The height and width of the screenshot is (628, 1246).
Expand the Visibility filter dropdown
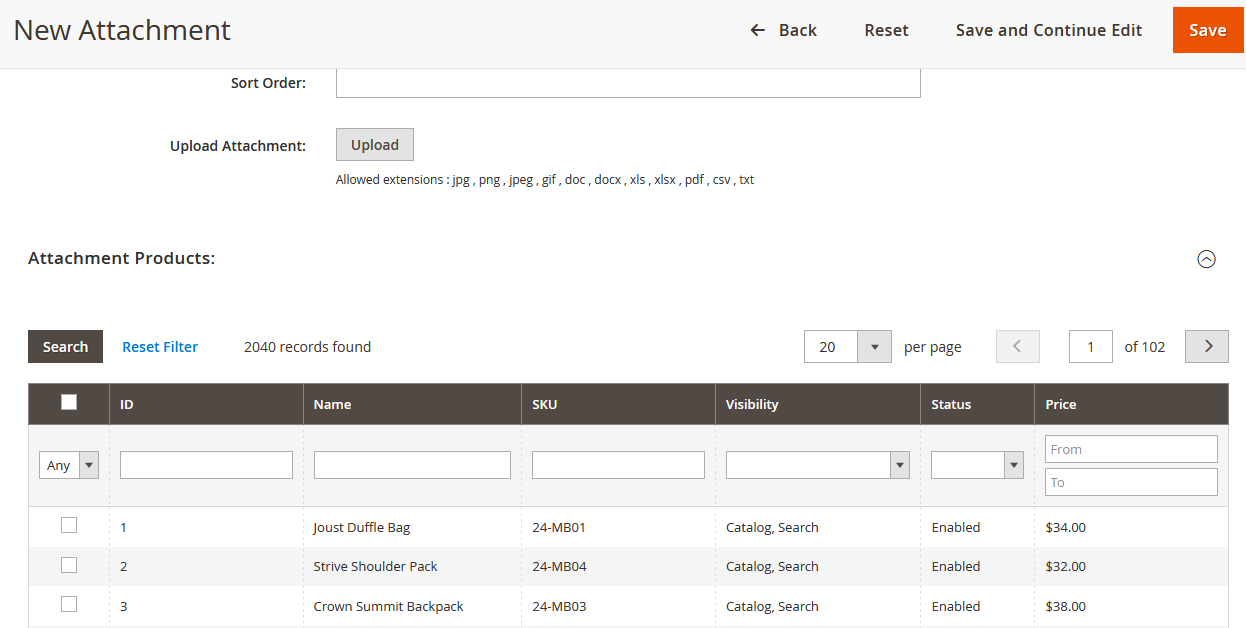817,465
